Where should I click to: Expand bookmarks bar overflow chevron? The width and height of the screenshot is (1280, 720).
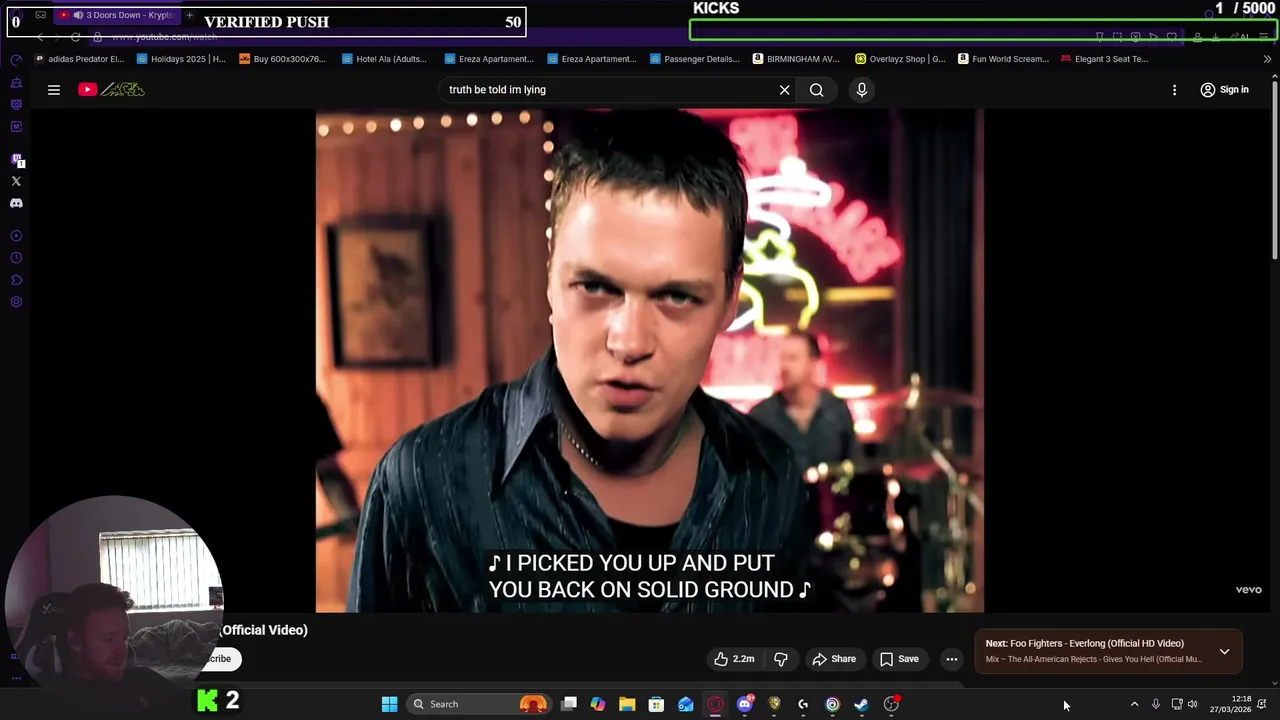coord(1267,59)
